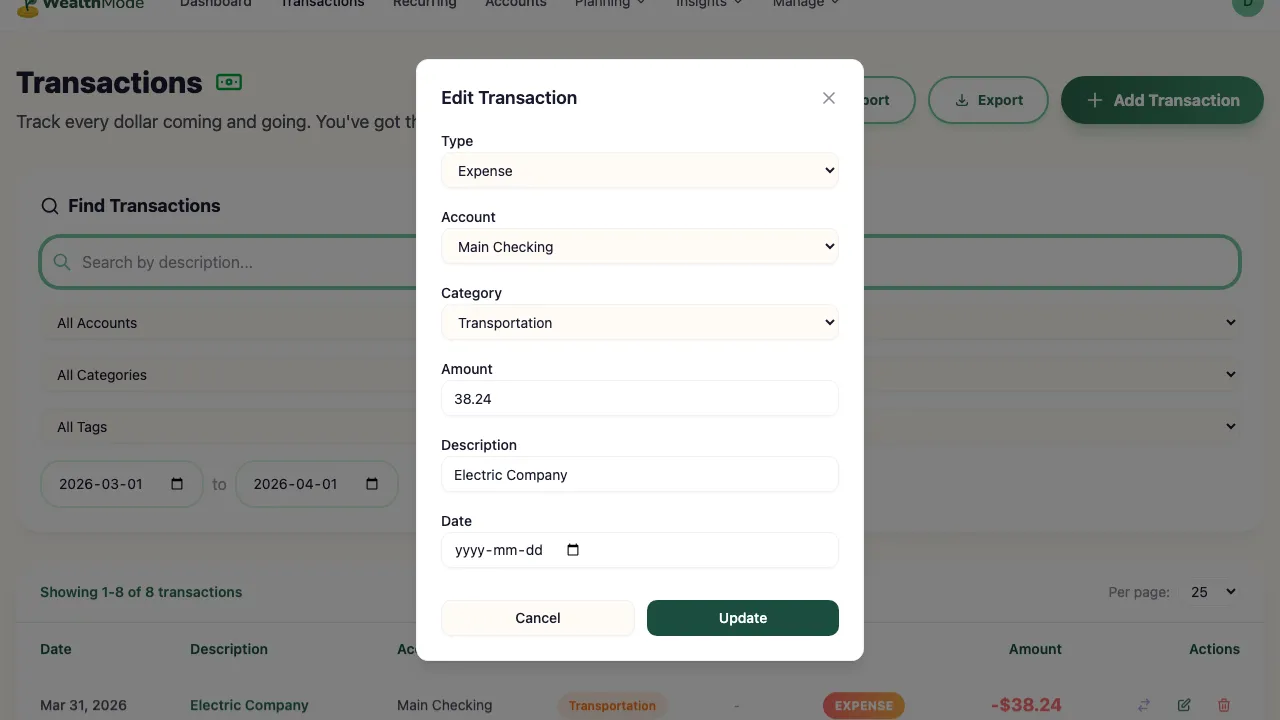1280x720 pixels.
Task: Open the Manage menu
Action: click(x=804, y=4)
